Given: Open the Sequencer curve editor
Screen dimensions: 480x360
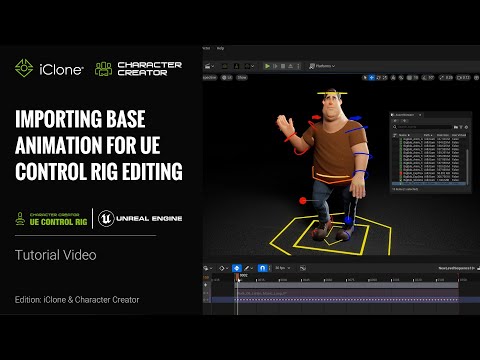Looking at the screenshot, I should (303, 268).
